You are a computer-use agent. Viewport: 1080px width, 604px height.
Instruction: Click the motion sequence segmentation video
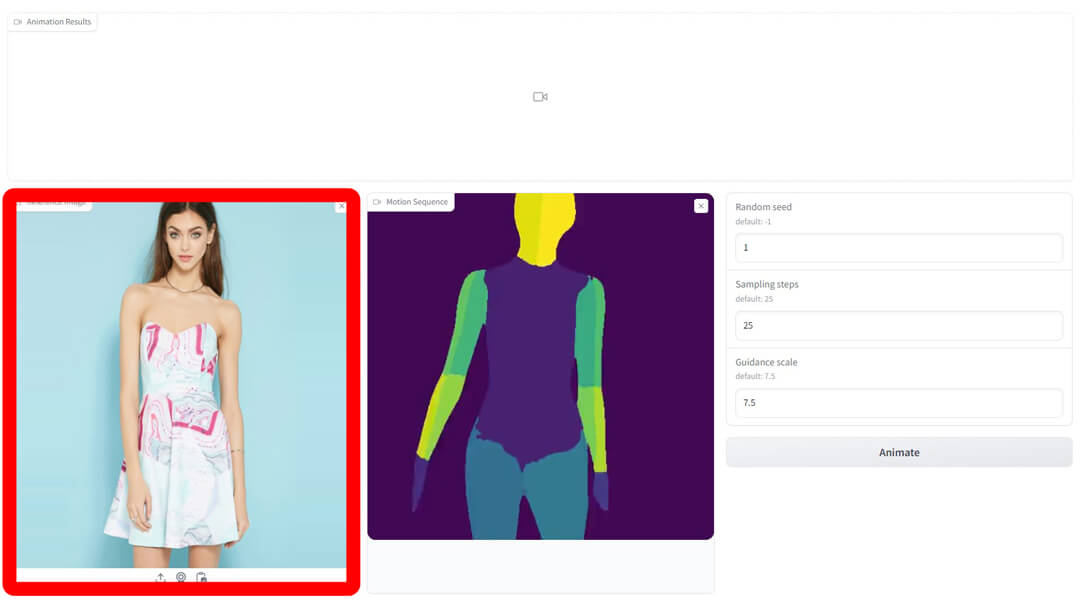point(540,366)
